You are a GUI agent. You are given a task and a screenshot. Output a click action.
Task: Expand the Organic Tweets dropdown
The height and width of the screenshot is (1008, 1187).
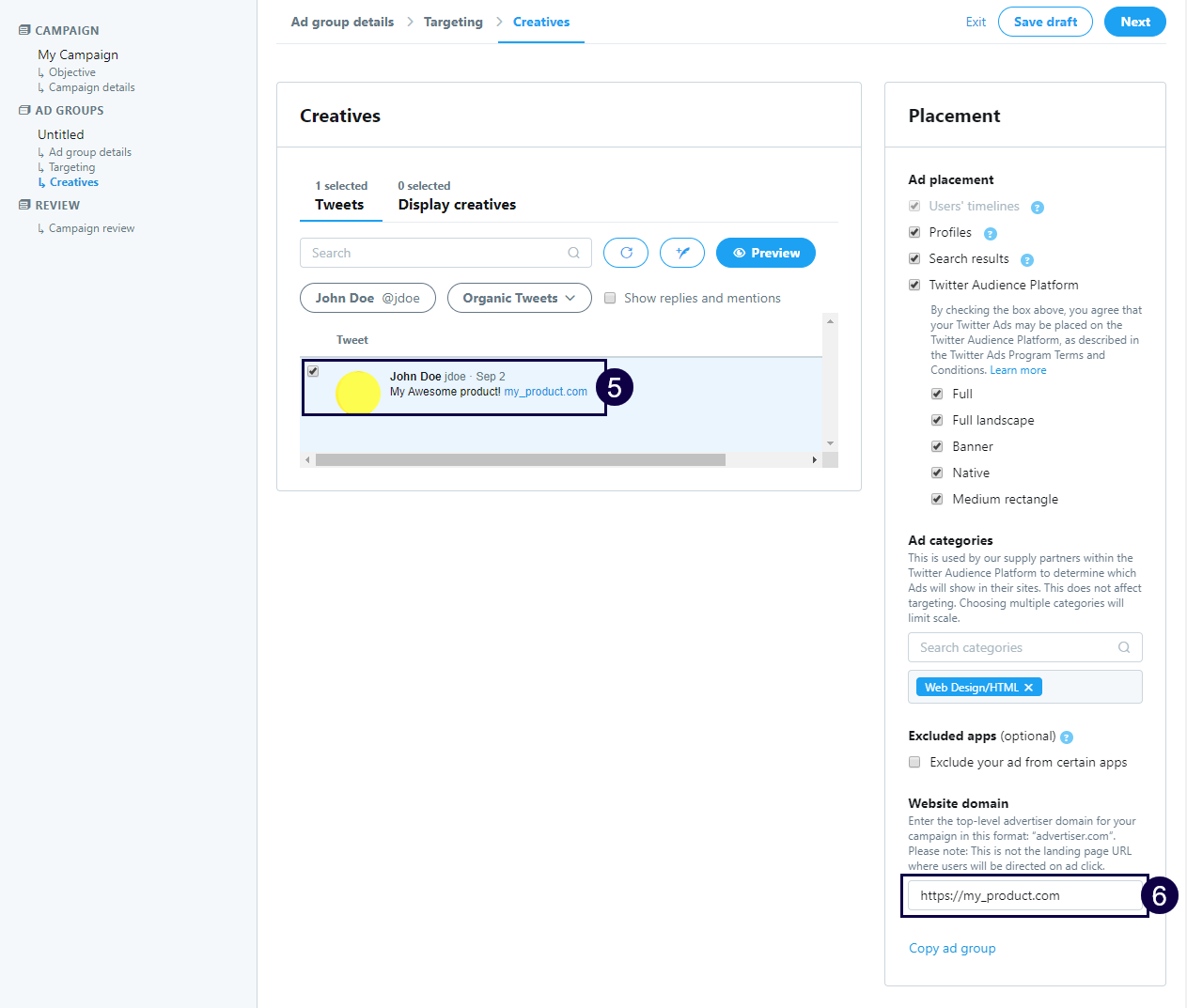pyautogui.click(x=519, y=298)
